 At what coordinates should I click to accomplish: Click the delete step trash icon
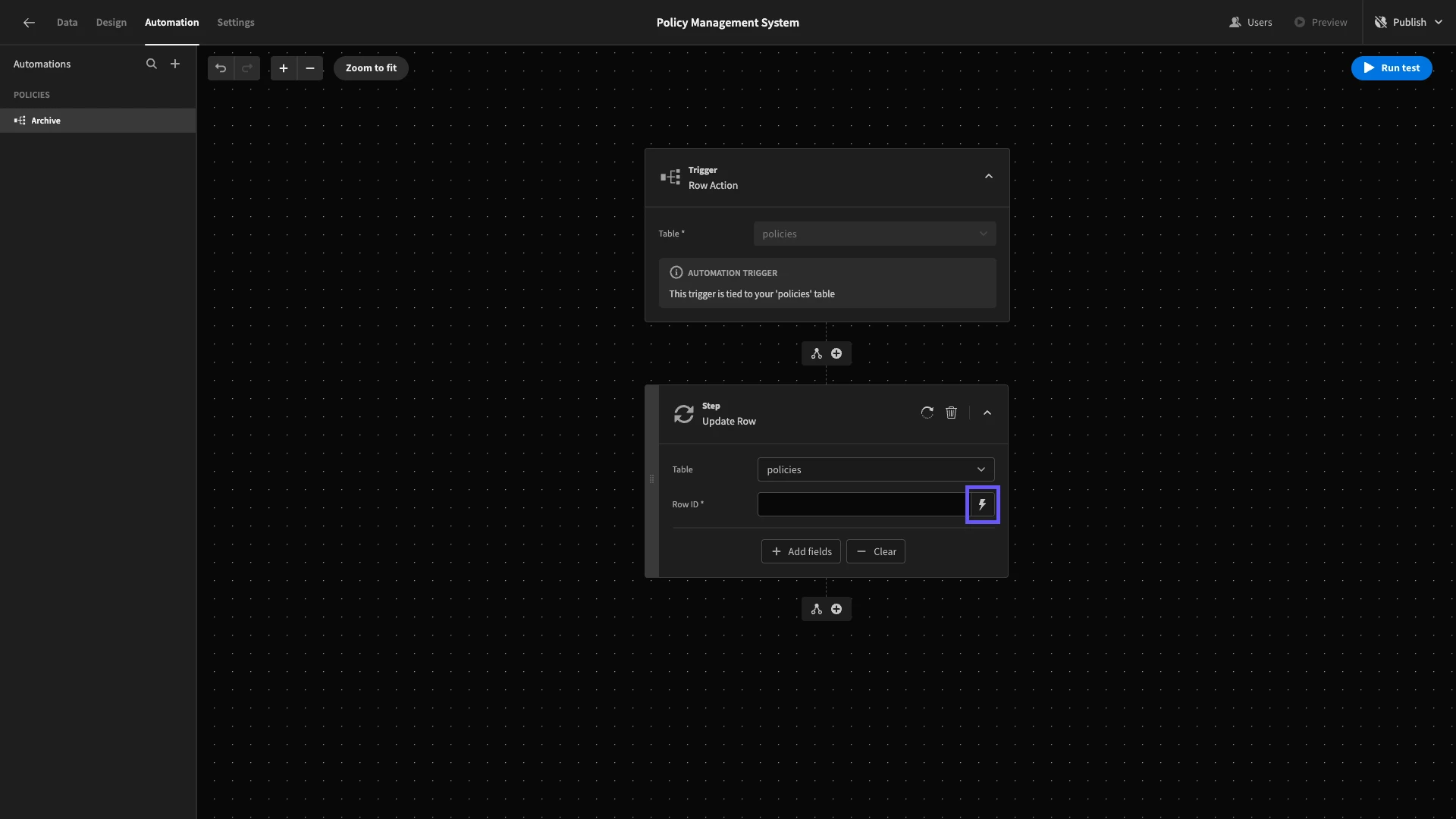951,413
